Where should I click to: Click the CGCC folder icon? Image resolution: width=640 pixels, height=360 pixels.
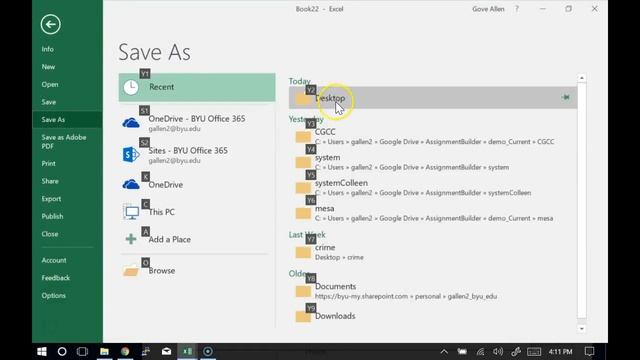coord(303,137)
